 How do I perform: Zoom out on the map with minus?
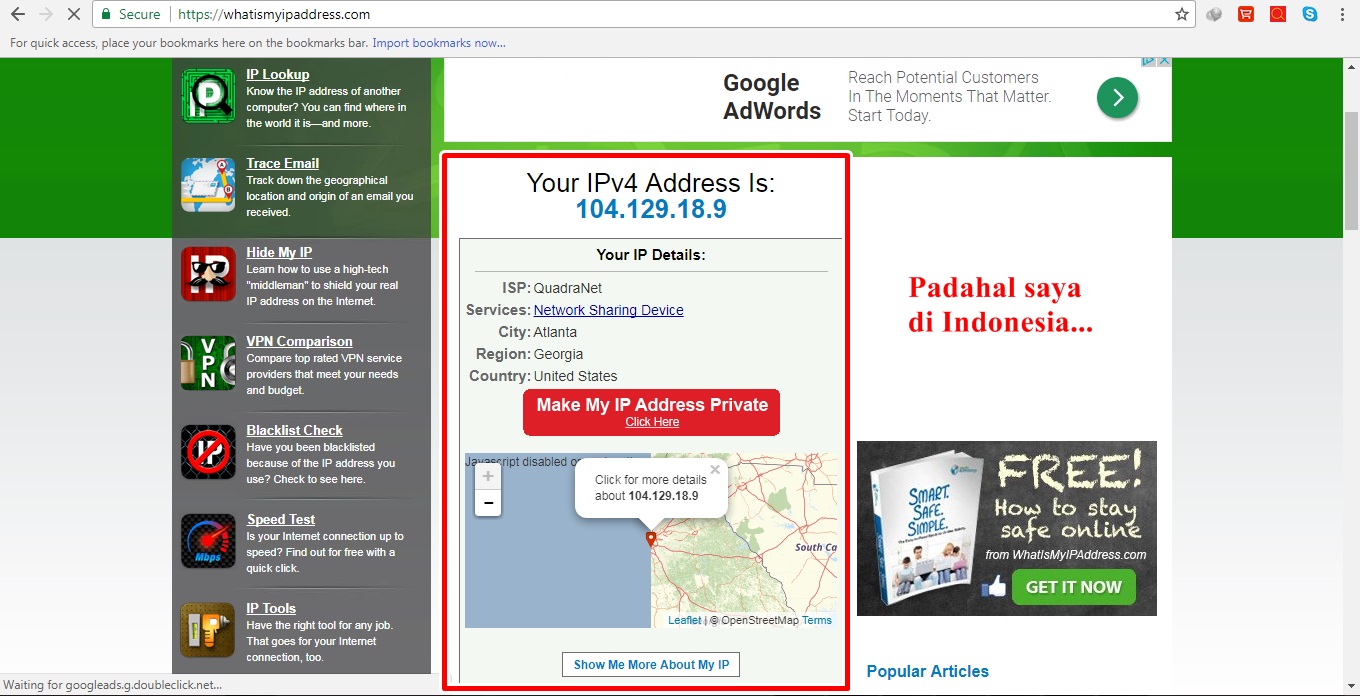pos(488,503)
